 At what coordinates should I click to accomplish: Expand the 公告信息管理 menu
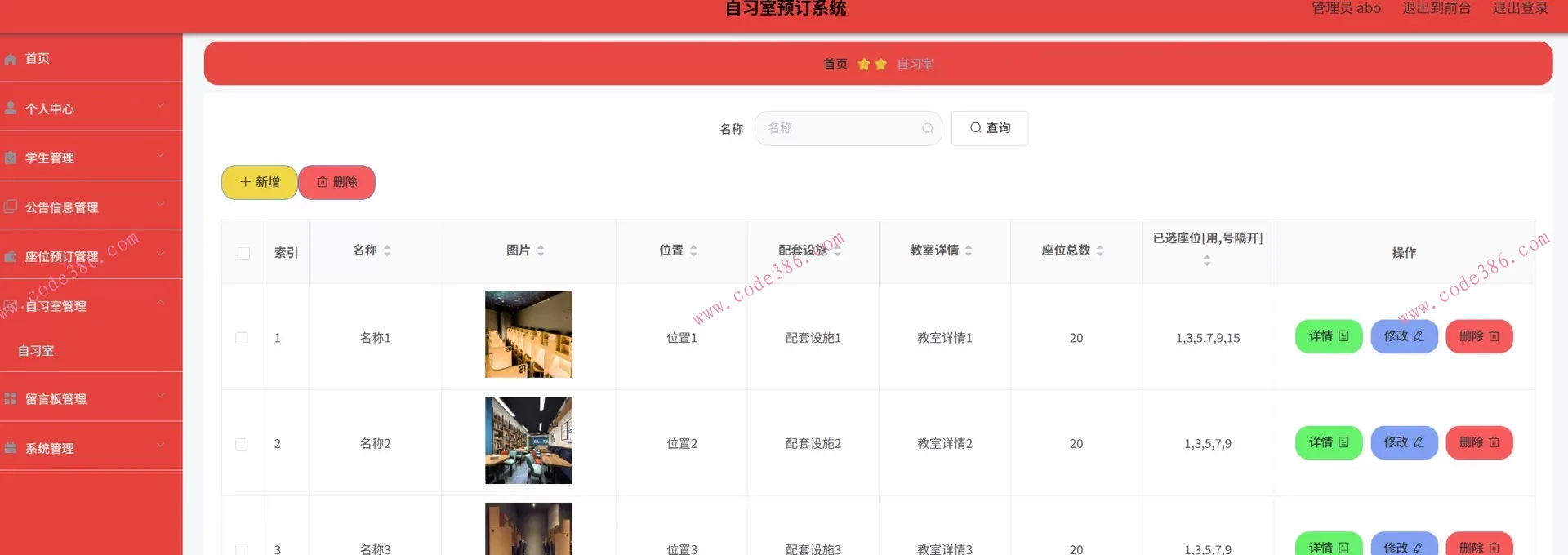coord(91,206)
